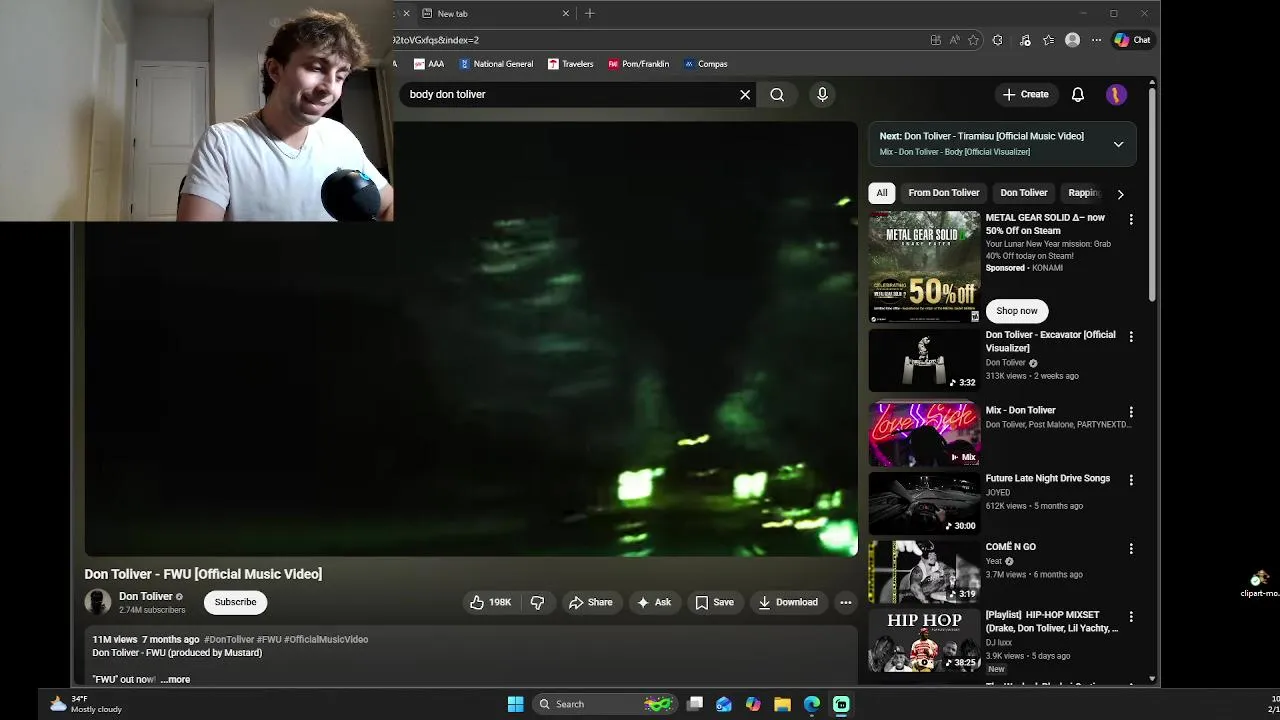The width and height of the screenshot is (1280, 720).
Task: Open Edge read aloud icon
Action: [x=954, y=40]
